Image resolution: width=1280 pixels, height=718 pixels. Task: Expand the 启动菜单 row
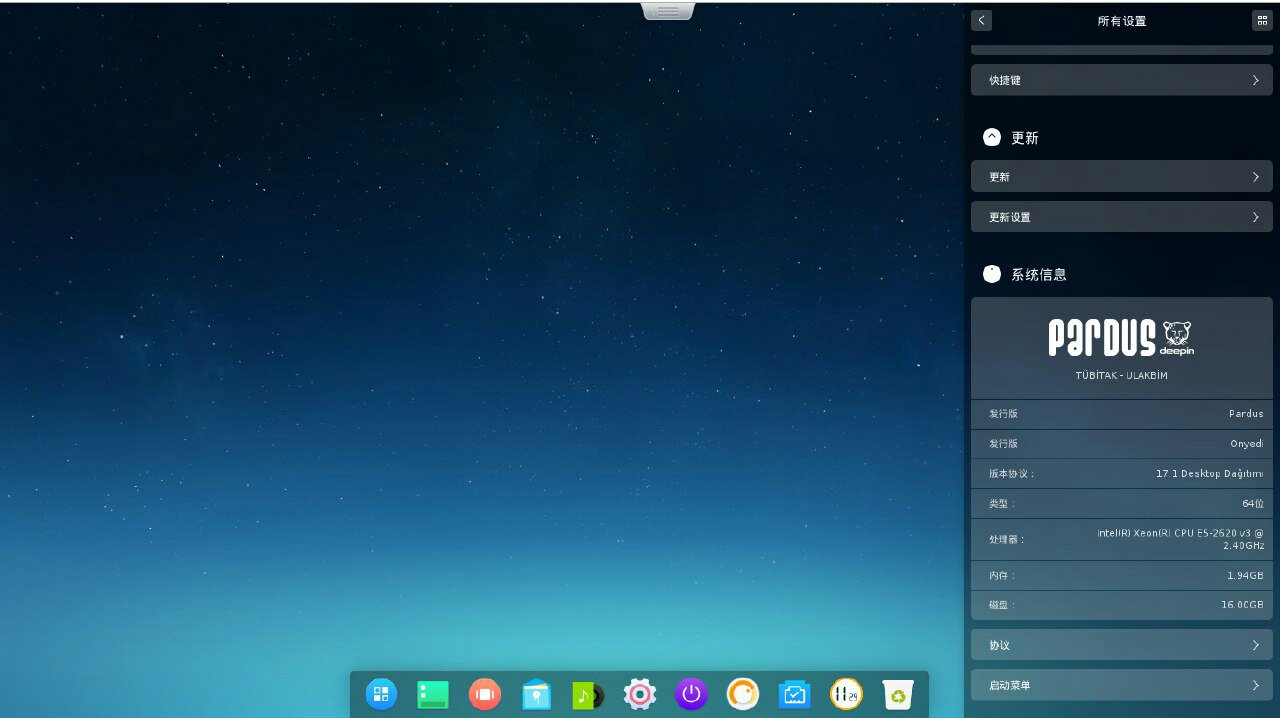click(x=1122, y=685)
